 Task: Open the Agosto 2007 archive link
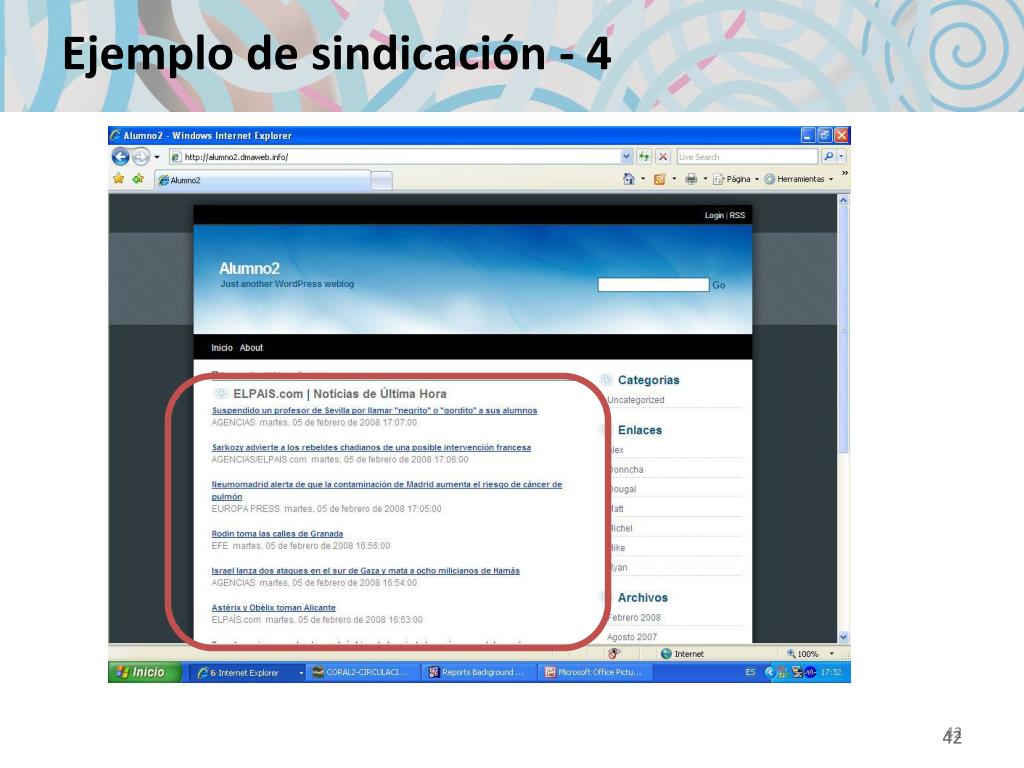click(632, 637)
